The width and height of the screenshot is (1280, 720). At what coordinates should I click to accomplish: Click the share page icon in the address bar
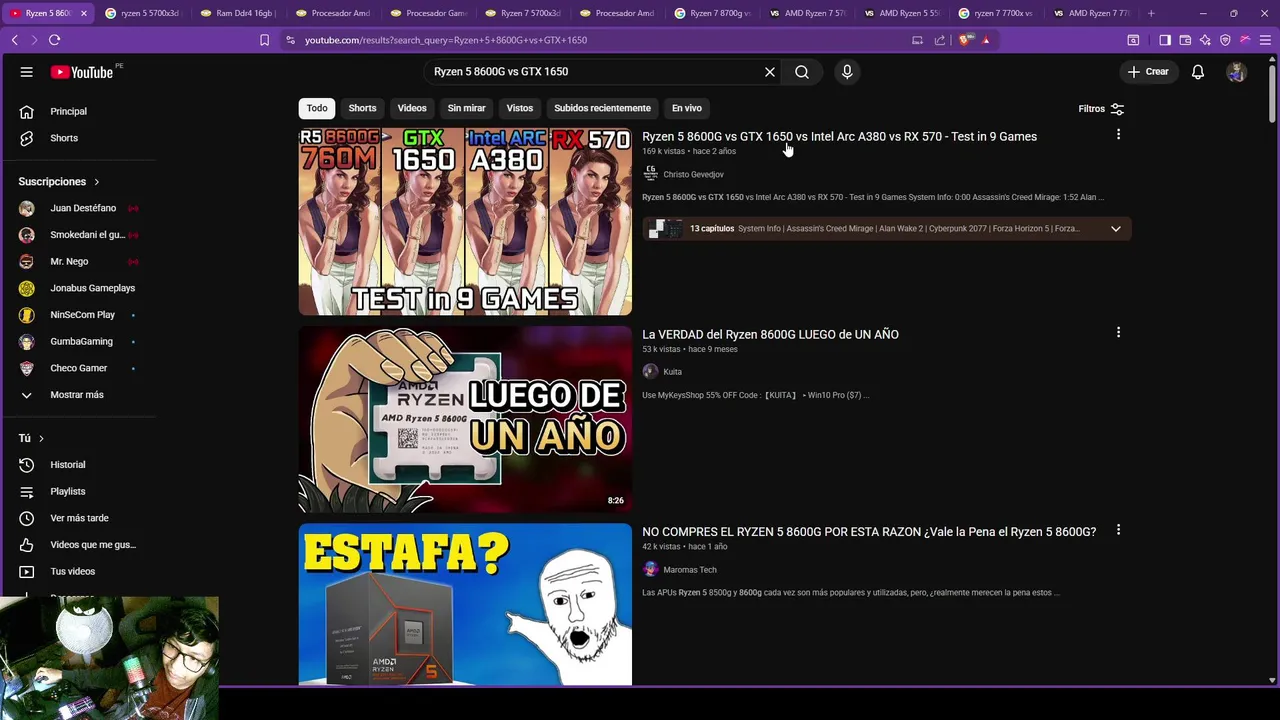pyautogui.click(x=940, y=40)
